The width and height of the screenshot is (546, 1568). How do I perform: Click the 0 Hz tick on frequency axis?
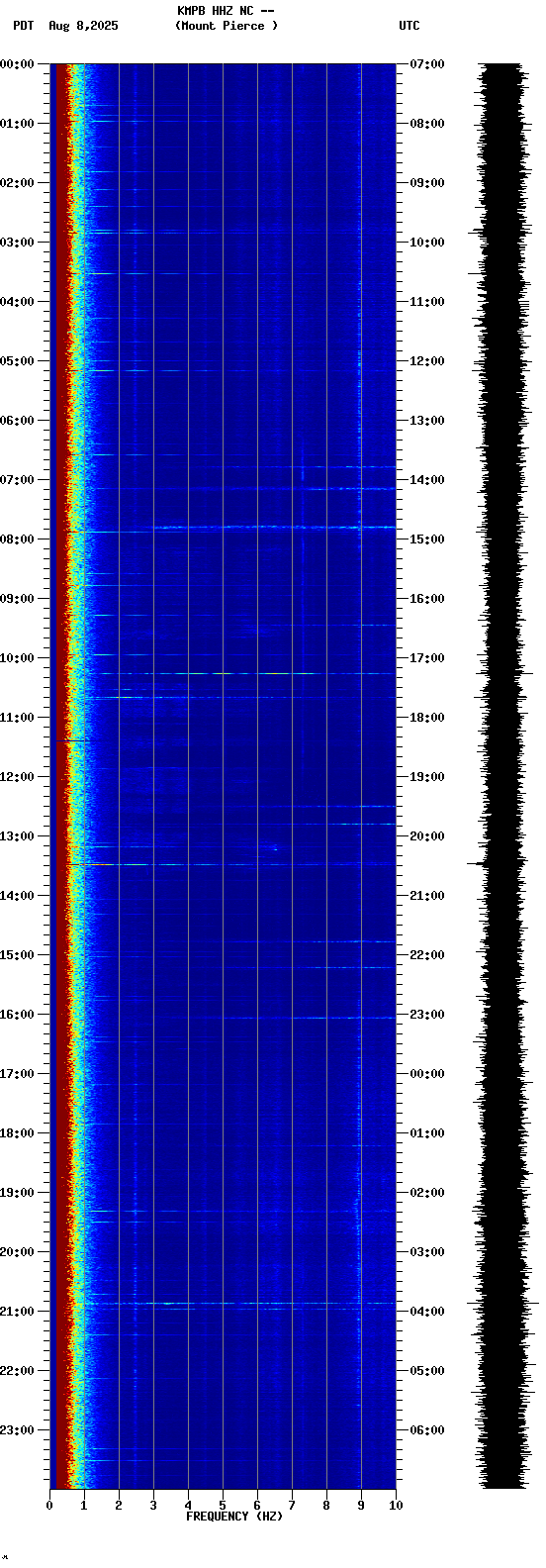[x=49, y=1506]
